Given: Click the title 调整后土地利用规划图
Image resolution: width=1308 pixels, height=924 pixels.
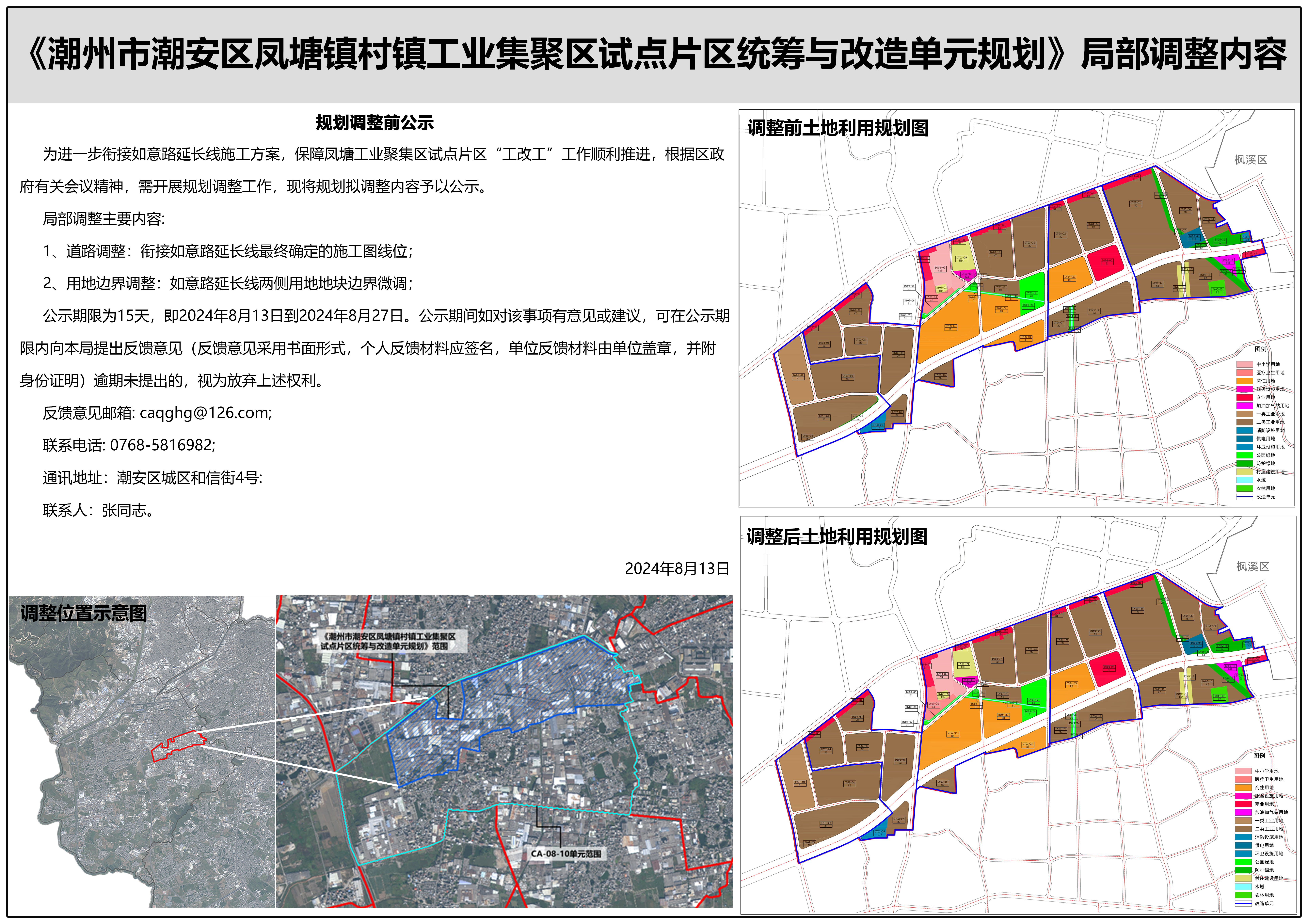Looking at the screenshot, I should point(837,537).
